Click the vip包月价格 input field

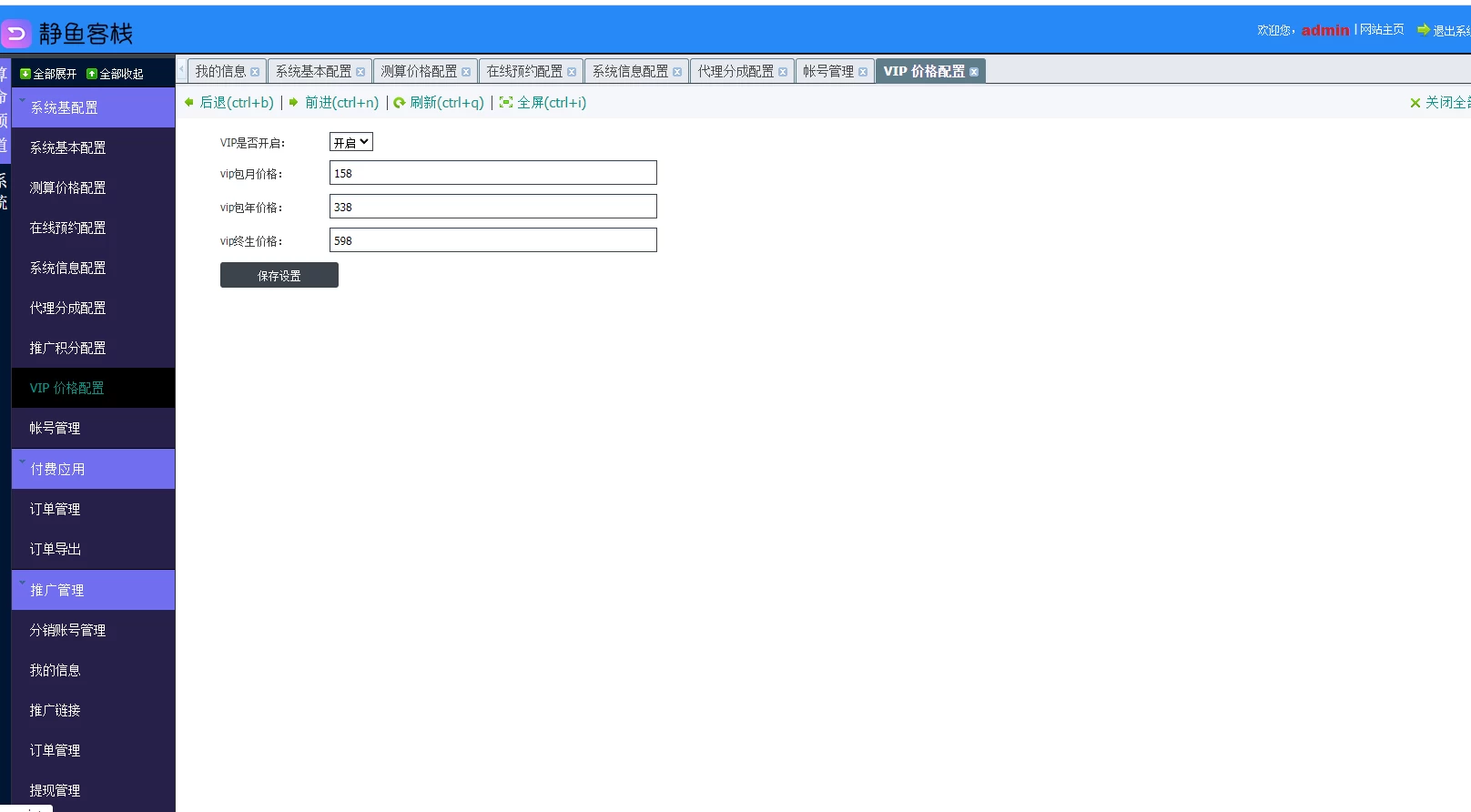(492, 173)
